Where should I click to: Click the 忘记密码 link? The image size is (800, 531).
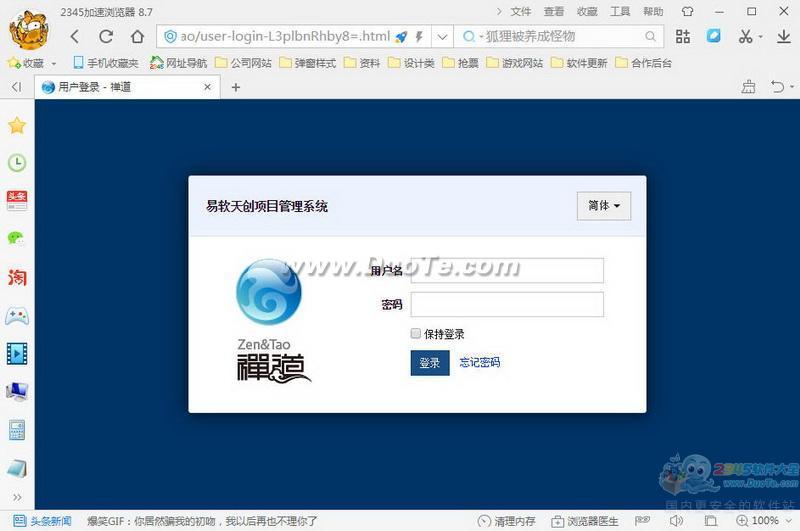pos(480,363)
